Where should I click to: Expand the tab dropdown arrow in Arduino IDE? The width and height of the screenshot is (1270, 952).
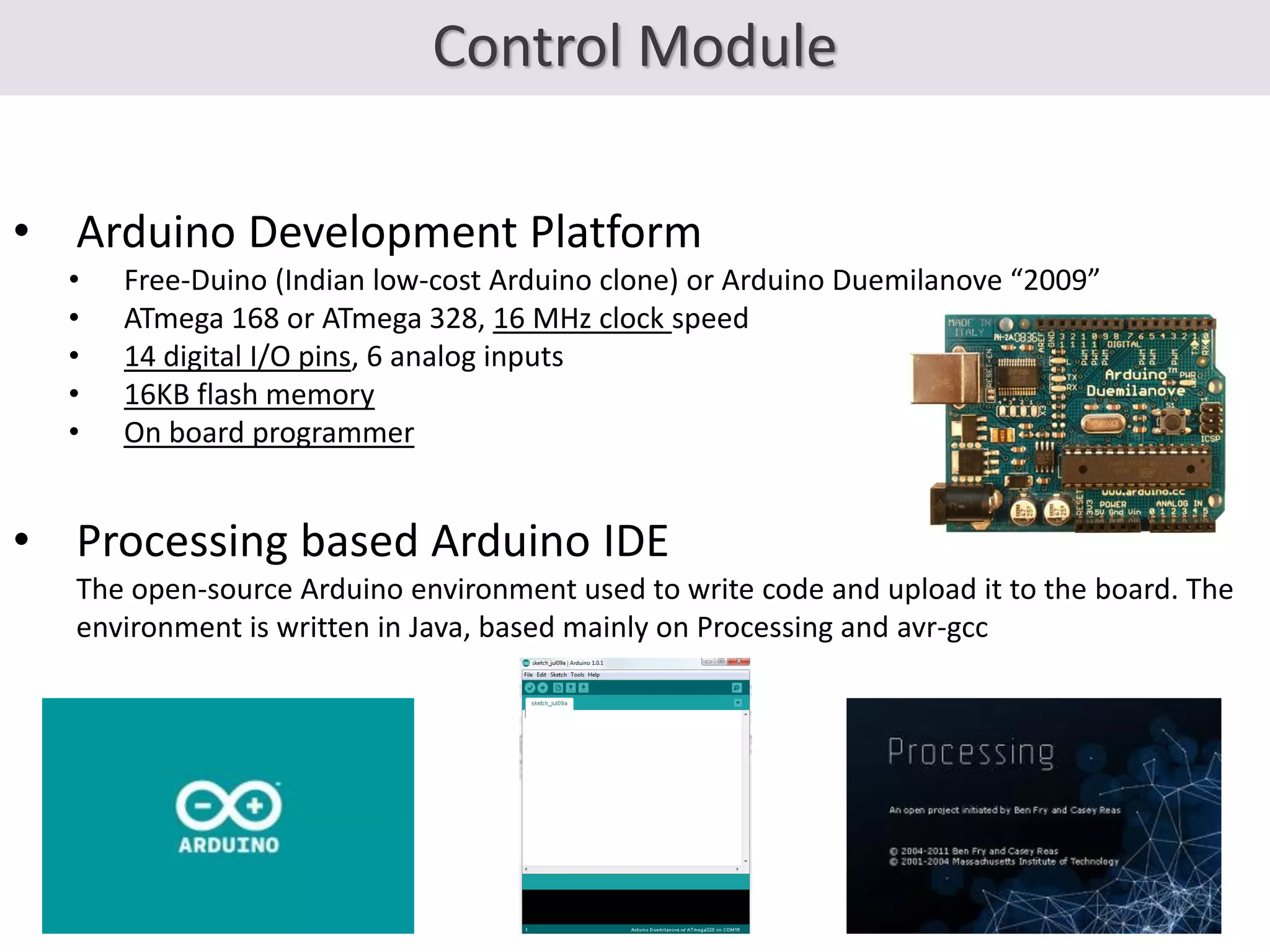coord(738,703)
